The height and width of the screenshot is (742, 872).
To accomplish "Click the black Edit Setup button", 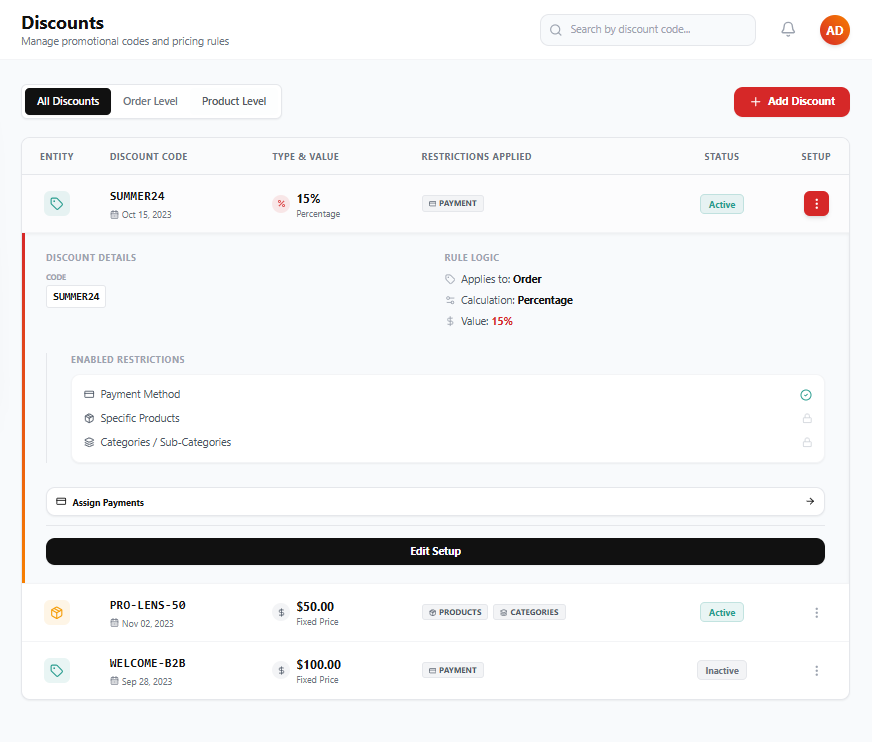I will (435, 551).
